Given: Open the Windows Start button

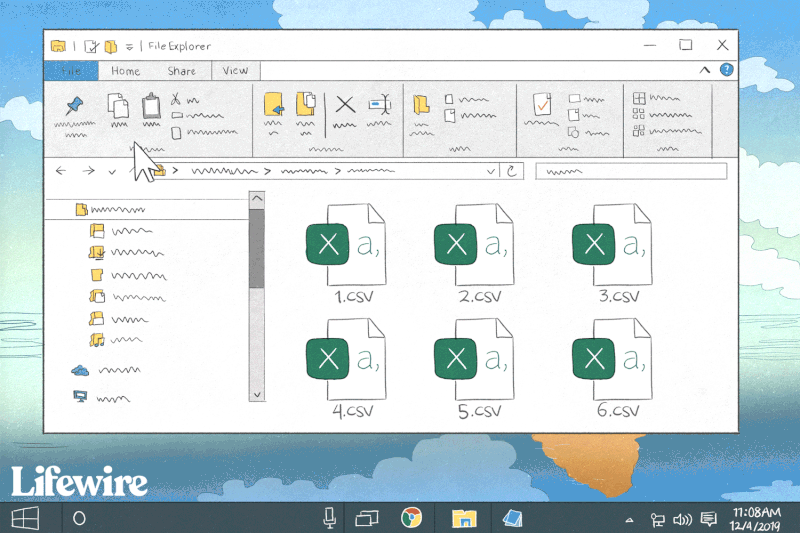Looking at the screenshot, I should click(25, 519).
